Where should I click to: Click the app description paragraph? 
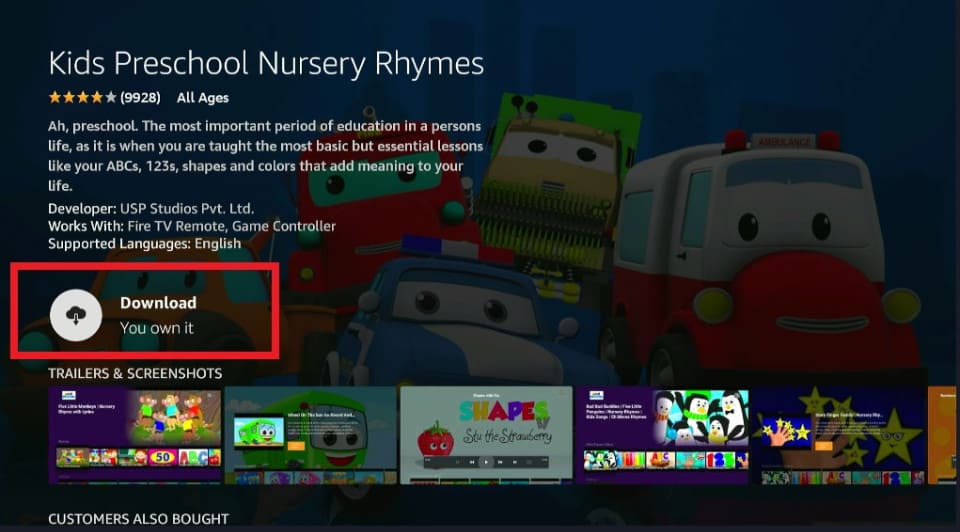(x=266, y=155)
